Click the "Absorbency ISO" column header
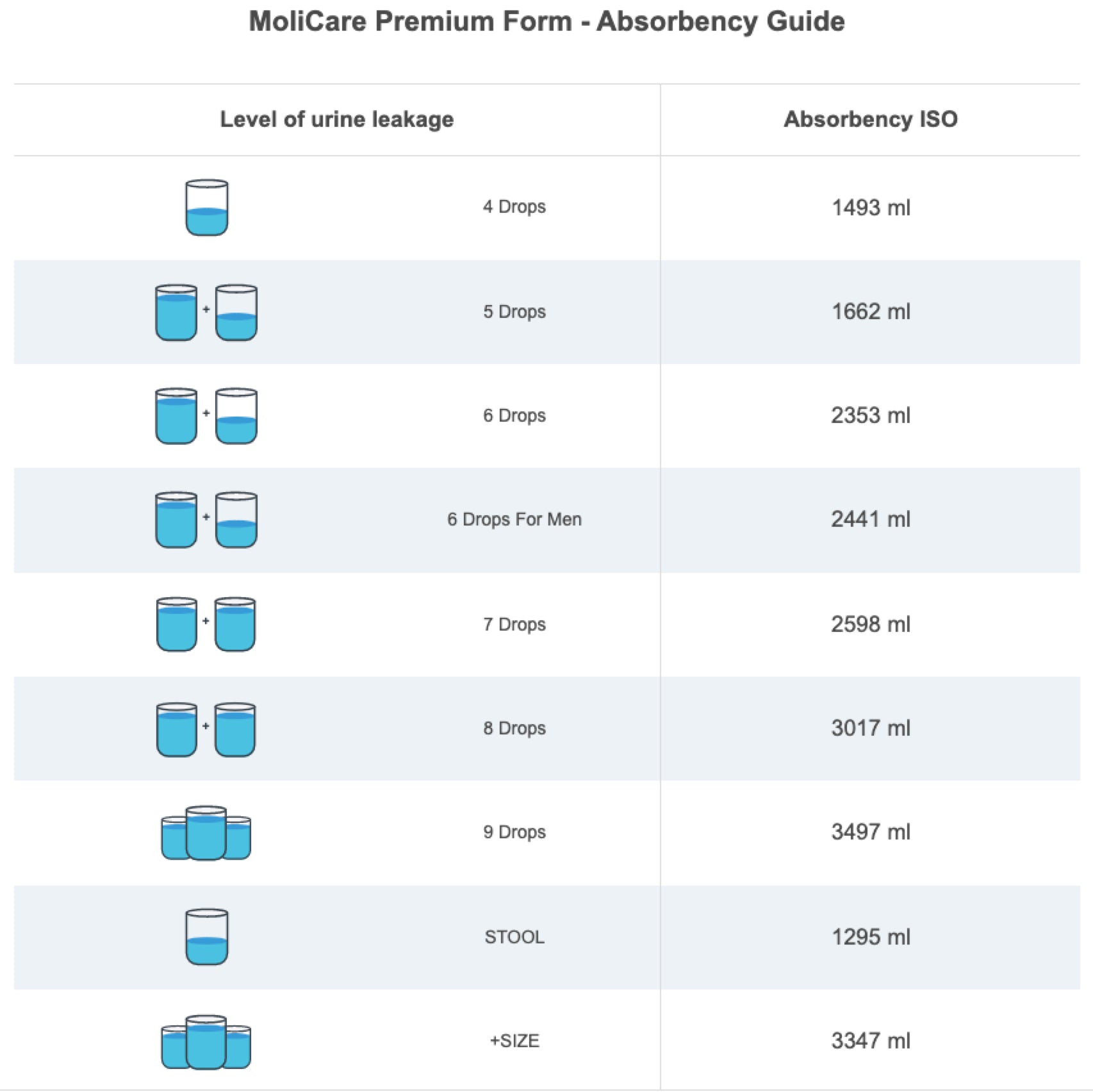1093x1092 pixels. (x=870, y=119)
